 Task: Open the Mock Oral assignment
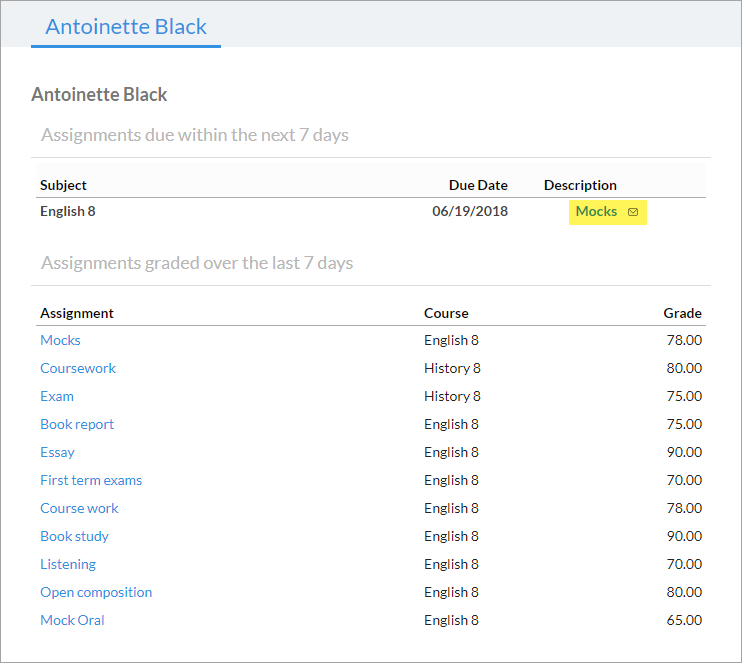click(72, 620)
